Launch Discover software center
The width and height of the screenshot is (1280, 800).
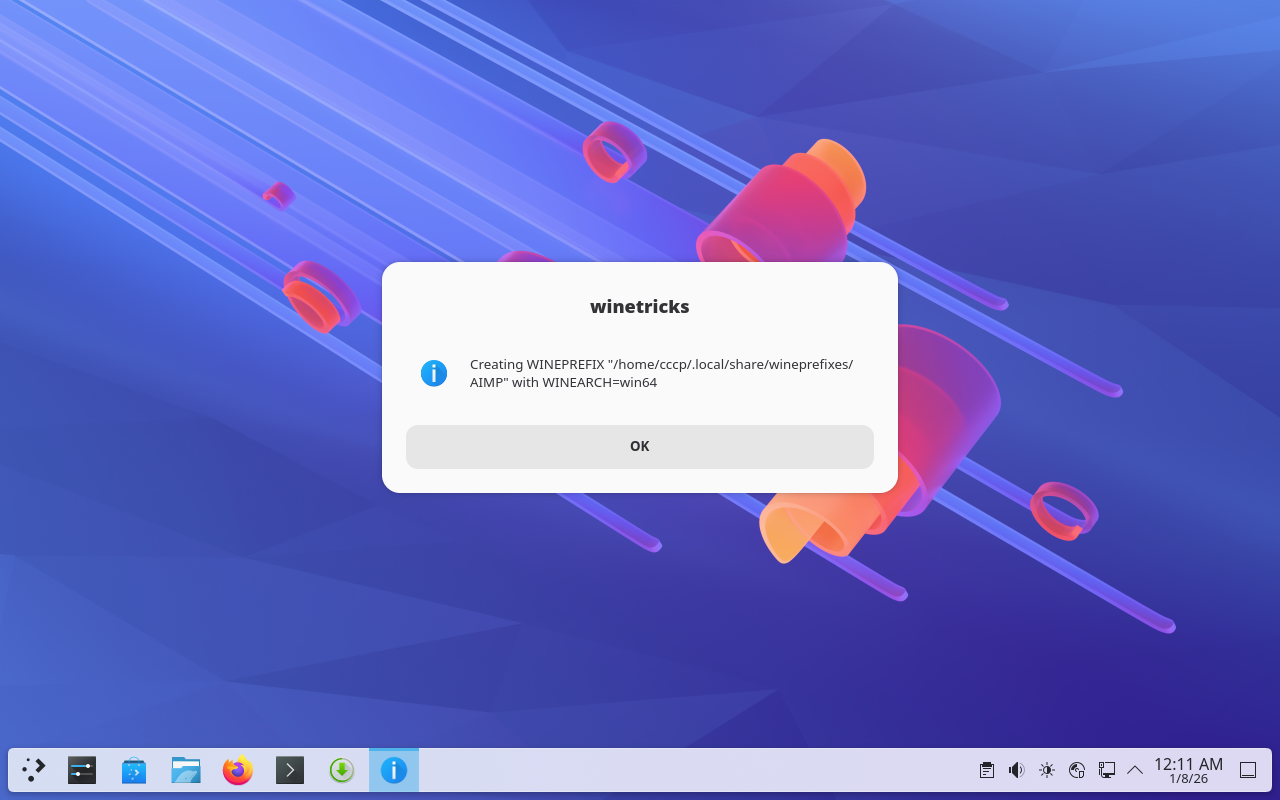(134, 770)
